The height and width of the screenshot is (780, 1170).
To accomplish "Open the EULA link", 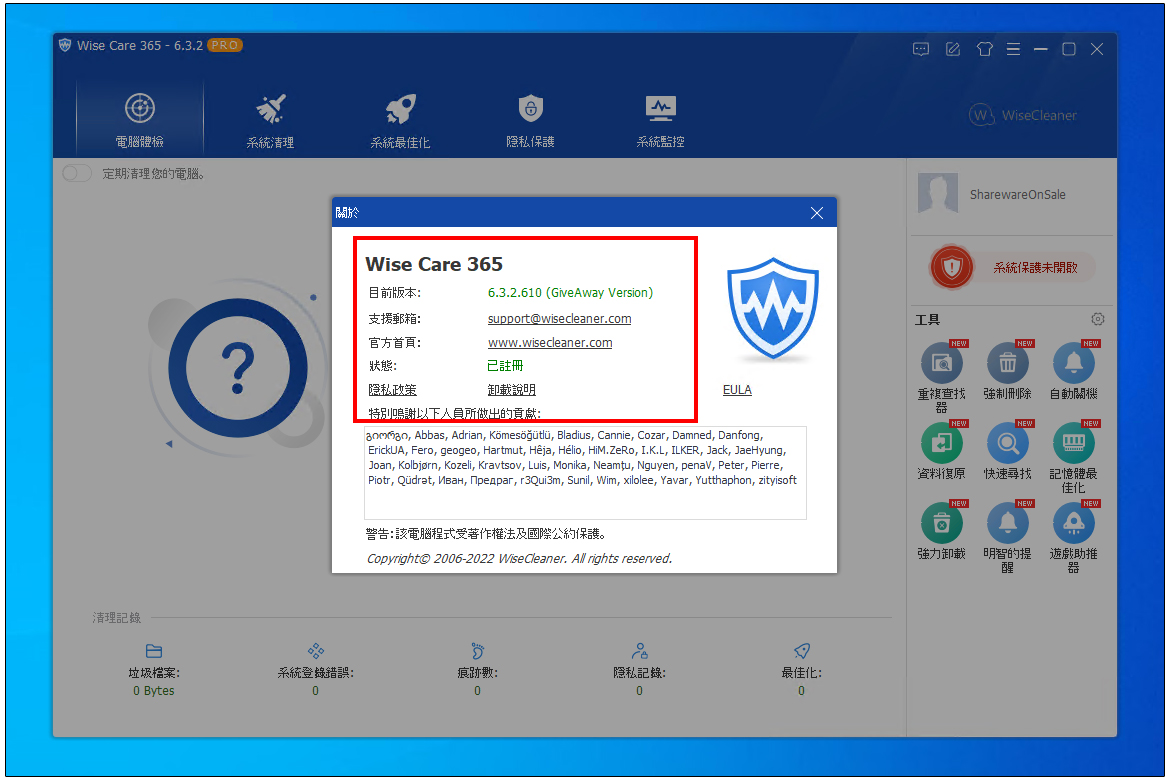I will 737,390.
